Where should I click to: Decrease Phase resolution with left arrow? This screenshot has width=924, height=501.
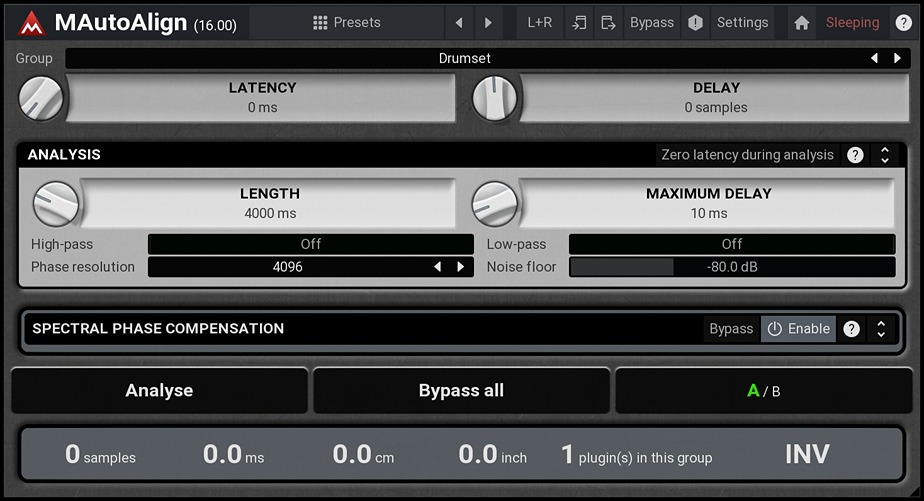click(438, 267)
